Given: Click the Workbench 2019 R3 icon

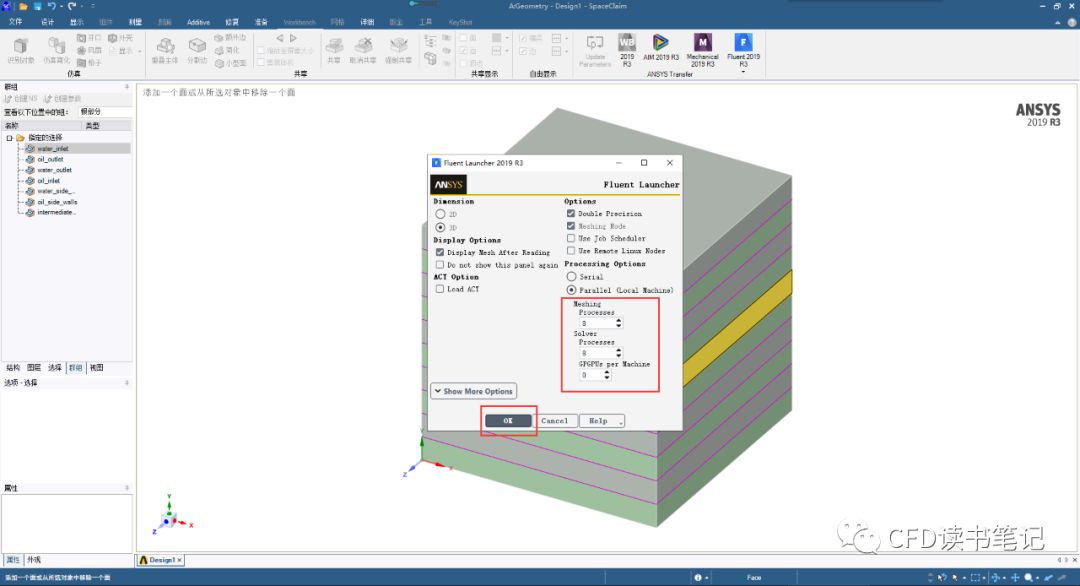Looking at the screenshot, I should pyautogui.click(x=627, y=43).
